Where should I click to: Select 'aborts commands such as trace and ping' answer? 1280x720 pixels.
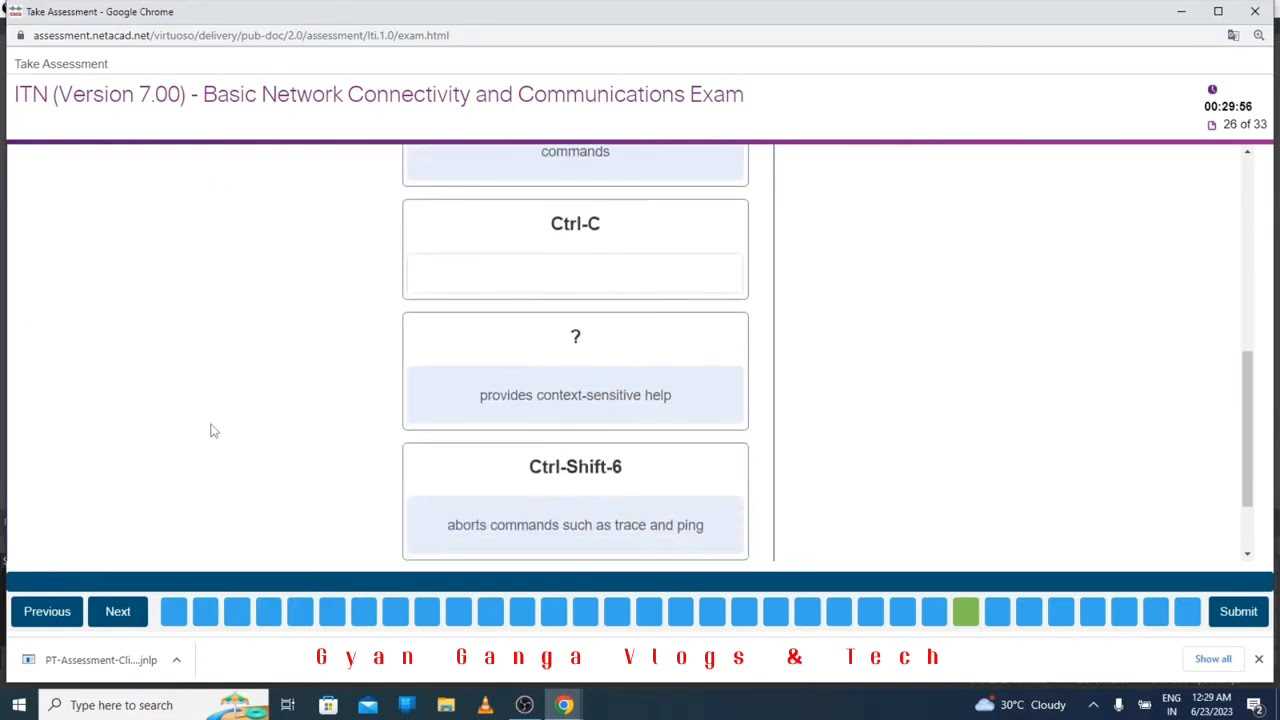point(575,525)
